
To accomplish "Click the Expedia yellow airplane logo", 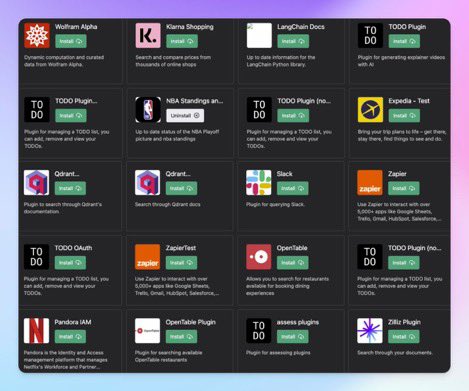I will [370, 110].
